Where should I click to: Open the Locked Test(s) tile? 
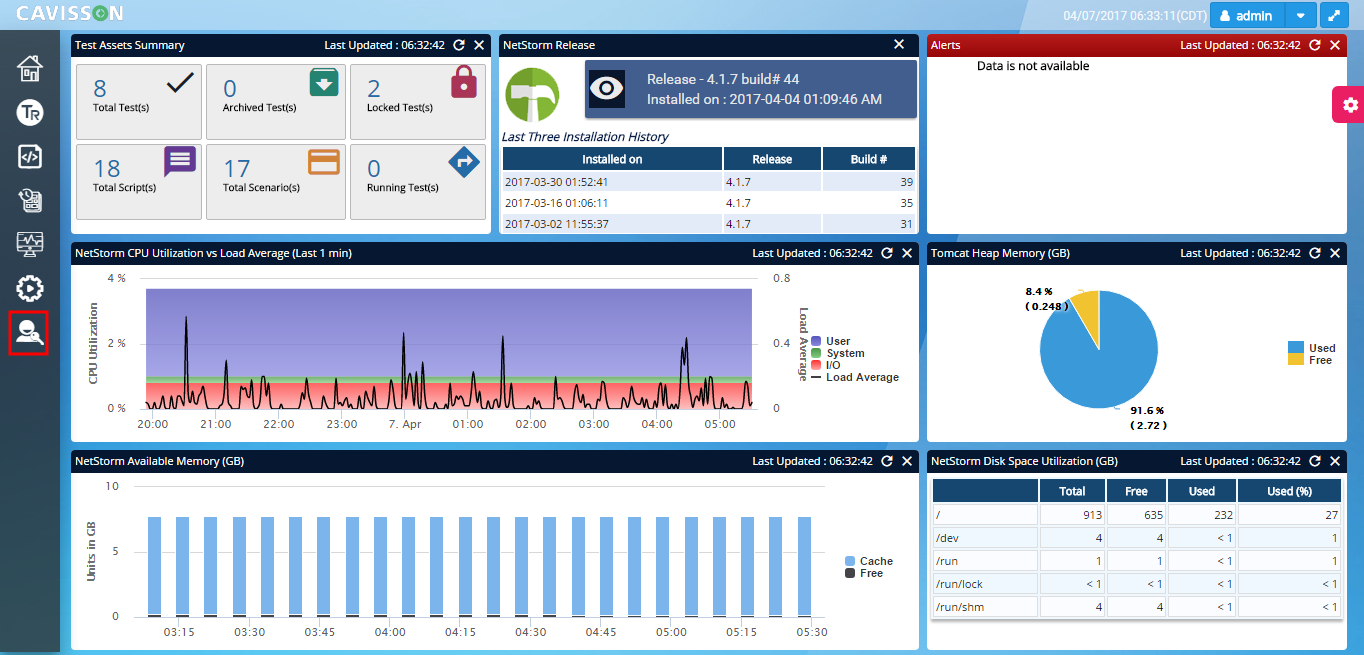418,102
